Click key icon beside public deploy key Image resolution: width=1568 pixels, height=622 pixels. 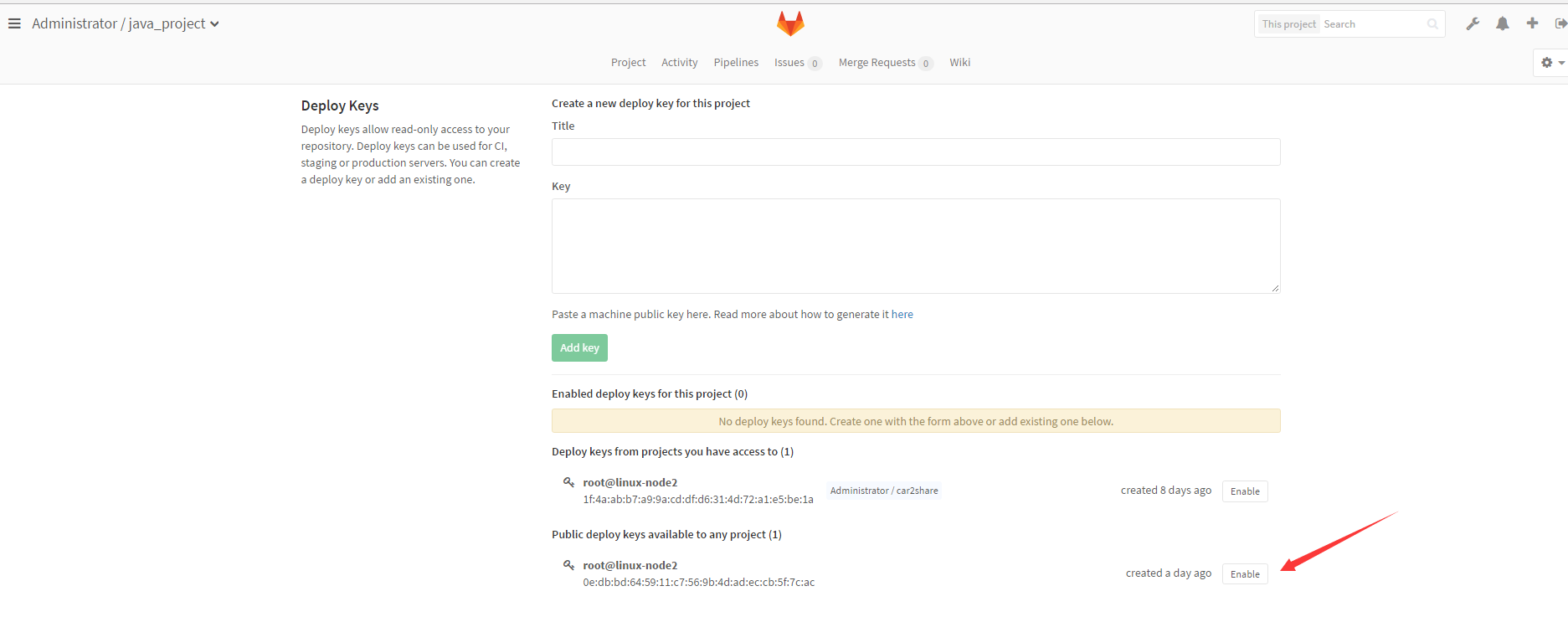pos(568,565)
